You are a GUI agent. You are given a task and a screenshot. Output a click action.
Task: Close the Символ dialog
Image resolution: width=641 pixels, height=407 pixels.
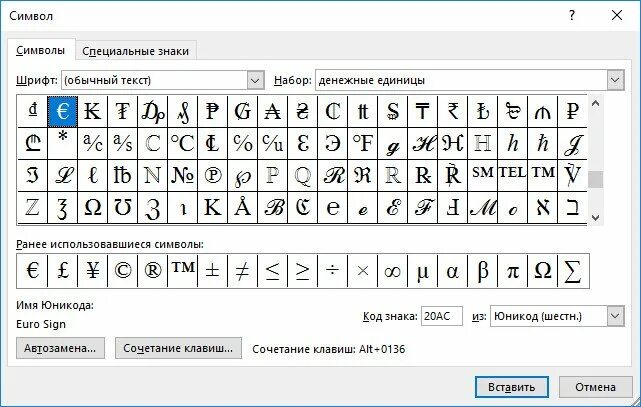tap(617, 16)
